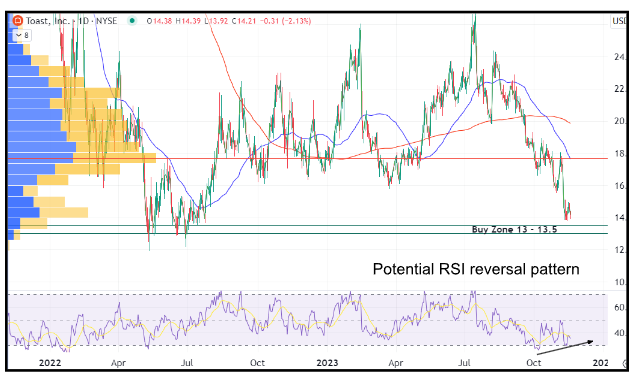Viewport: 634px width, 378px height.
Task: Click the 20 mark on price scale
Action: pos(619,121)
